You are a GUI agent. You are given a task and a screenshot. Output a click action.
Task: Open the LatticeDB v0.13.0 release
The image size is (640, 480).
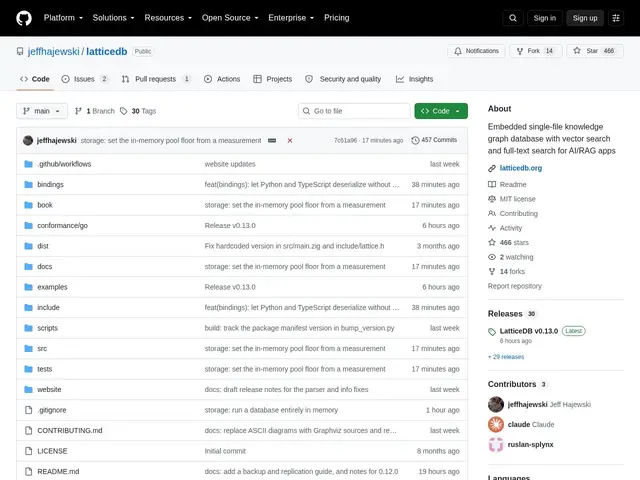click(529, 331)
